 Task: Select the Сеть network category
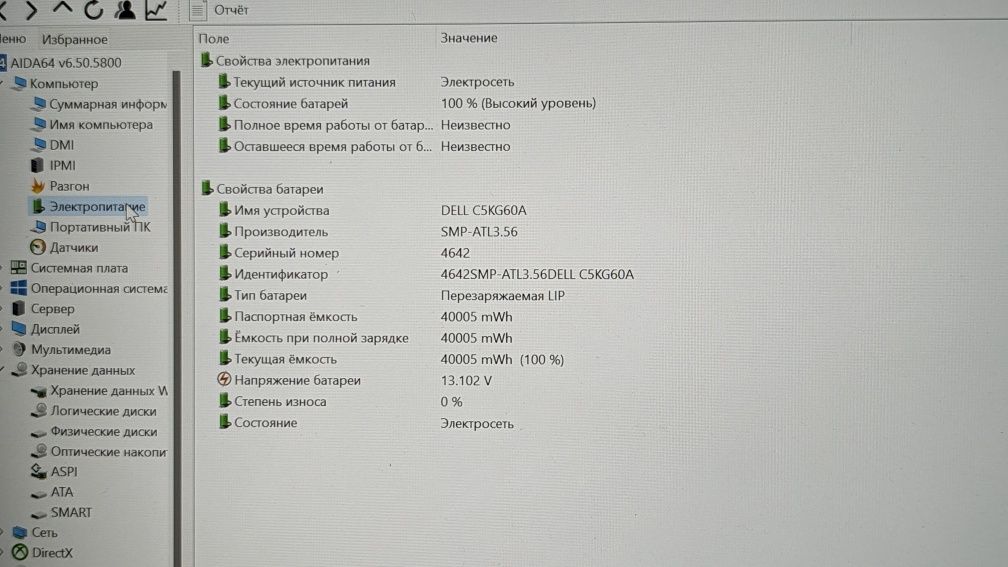click(44, 533)
